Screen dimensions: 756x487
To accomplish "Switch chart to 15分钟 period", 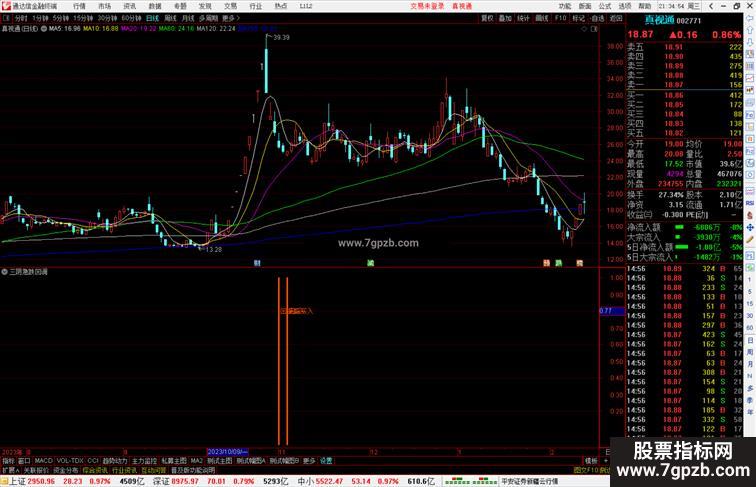I will click(x=83, y=18).
